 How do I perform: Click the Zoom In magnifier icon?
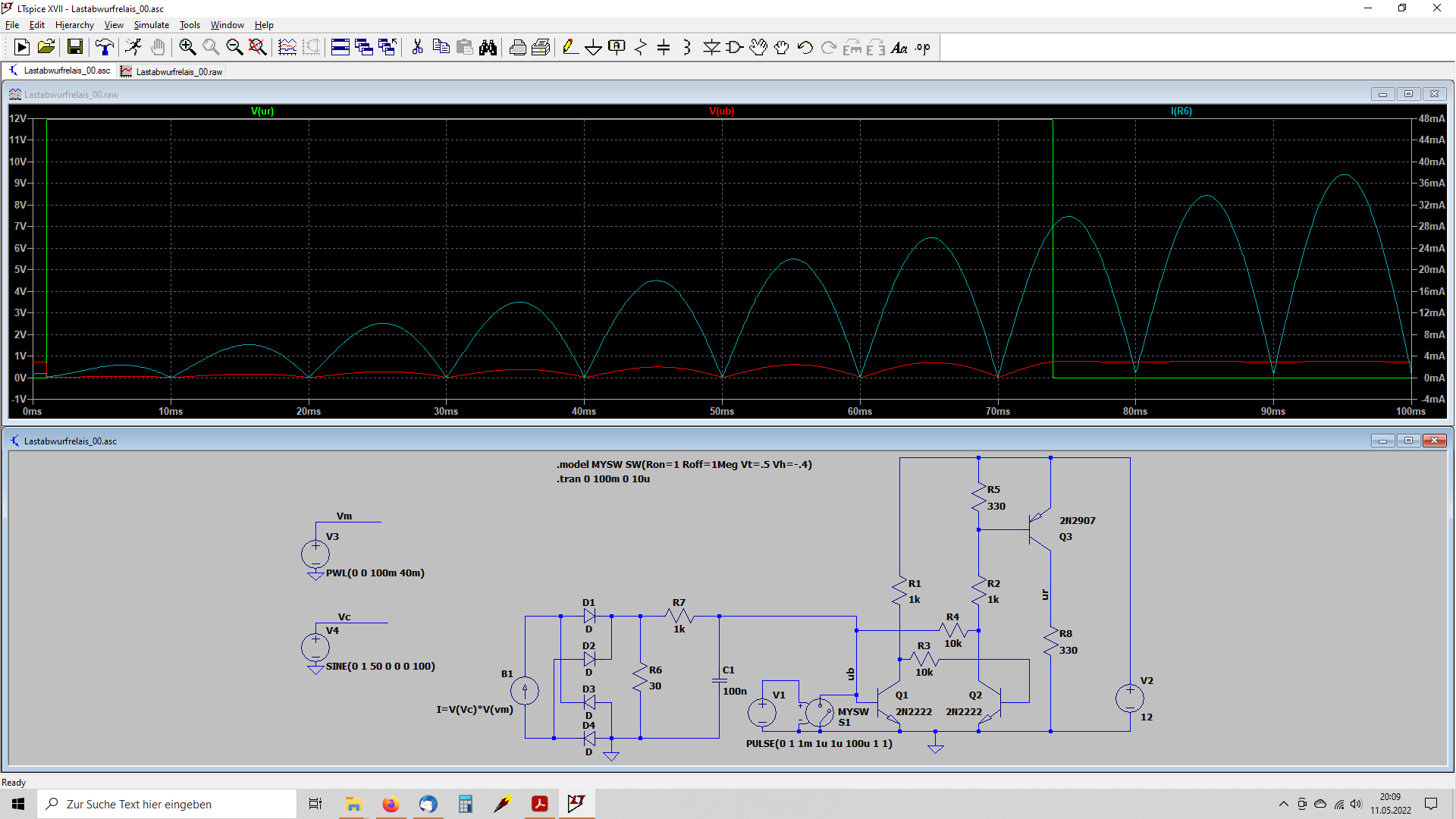(187, 48)
